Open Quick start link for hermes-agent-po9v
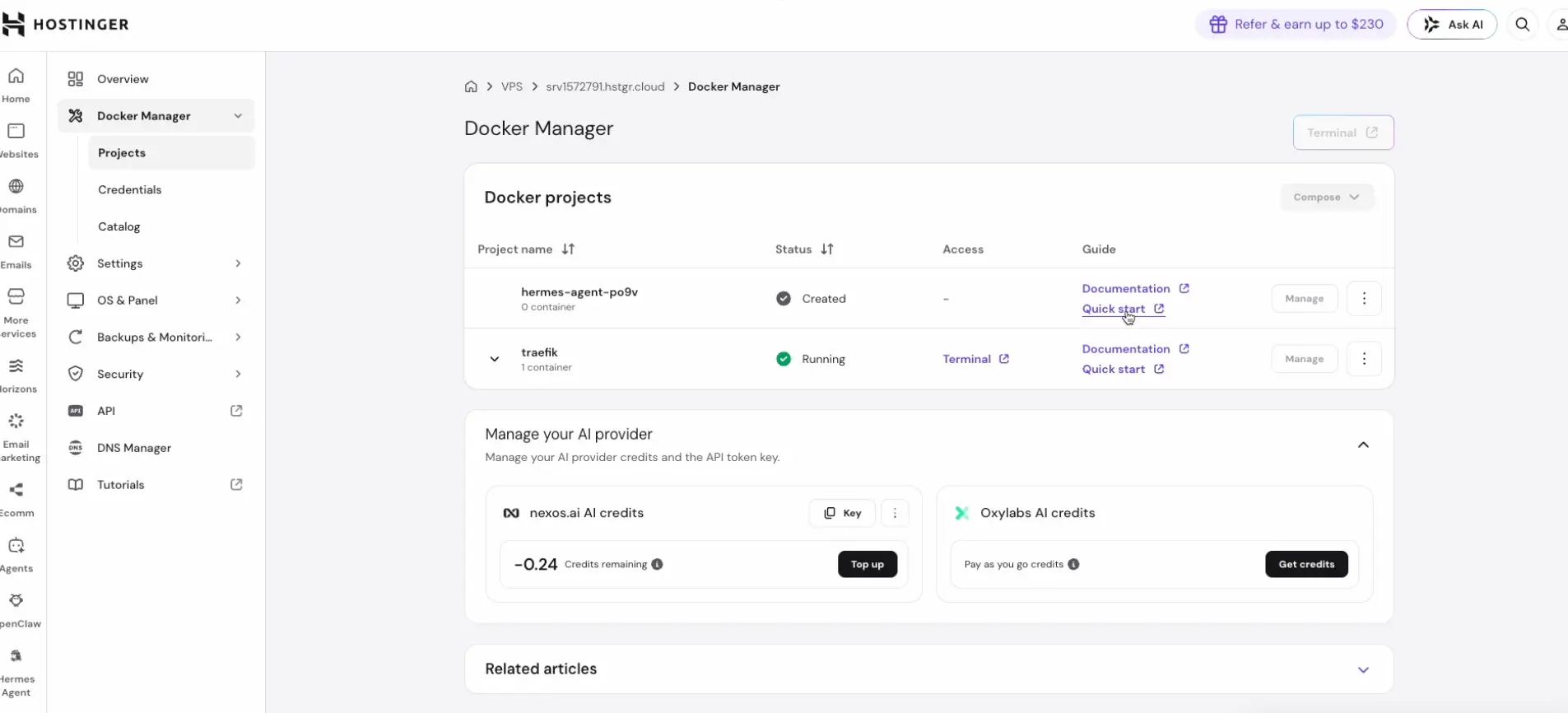This screenshot has width=1568, height=713. 1123,309
